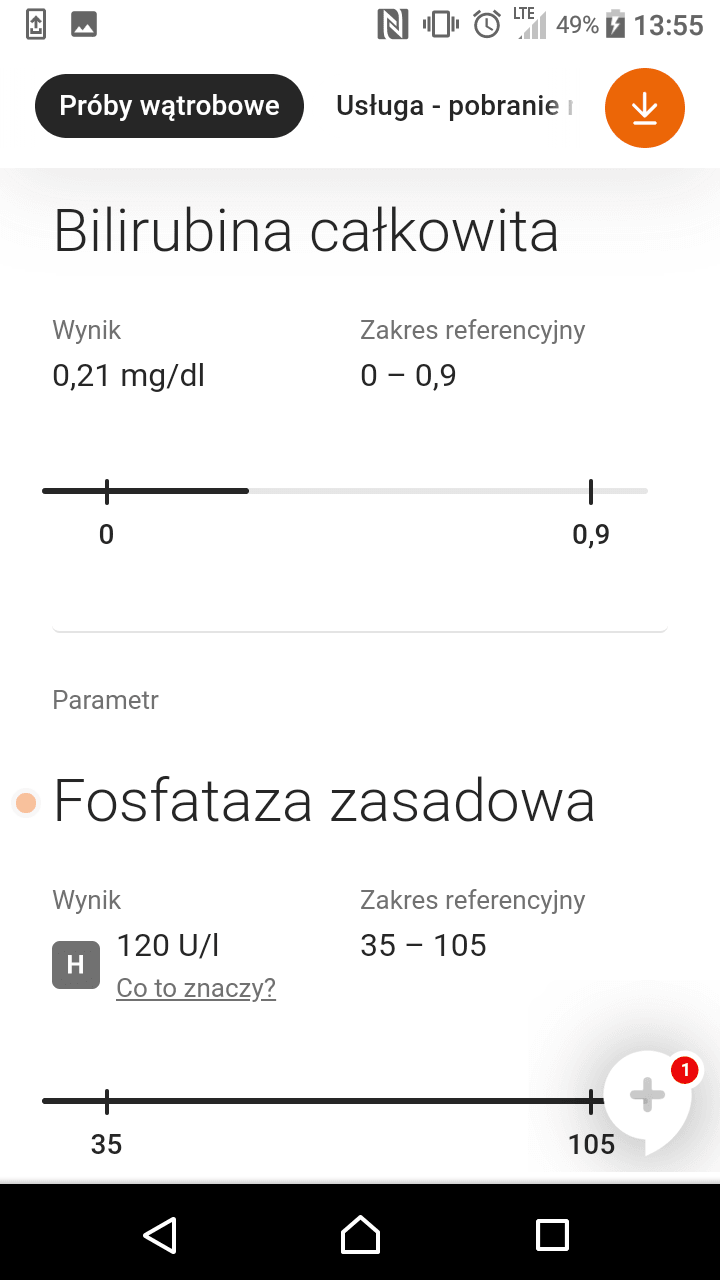Open the chat bubble with plus icon
The height and width of the screenshot is (1280, 720).
coord(648,1097)
